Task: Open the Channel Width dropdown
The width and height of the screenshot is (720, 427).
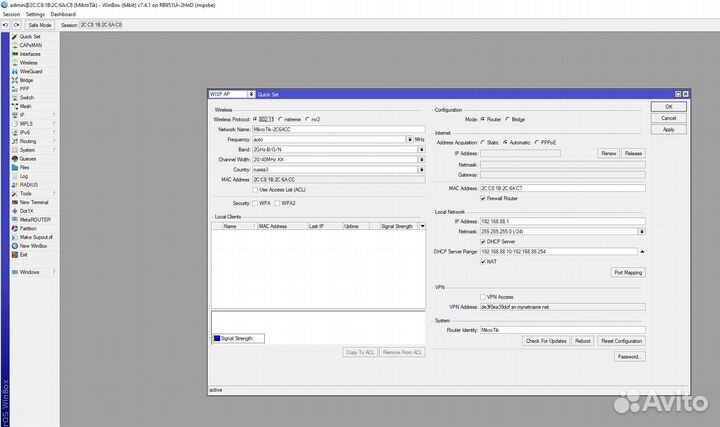Action: coord(421,159)
